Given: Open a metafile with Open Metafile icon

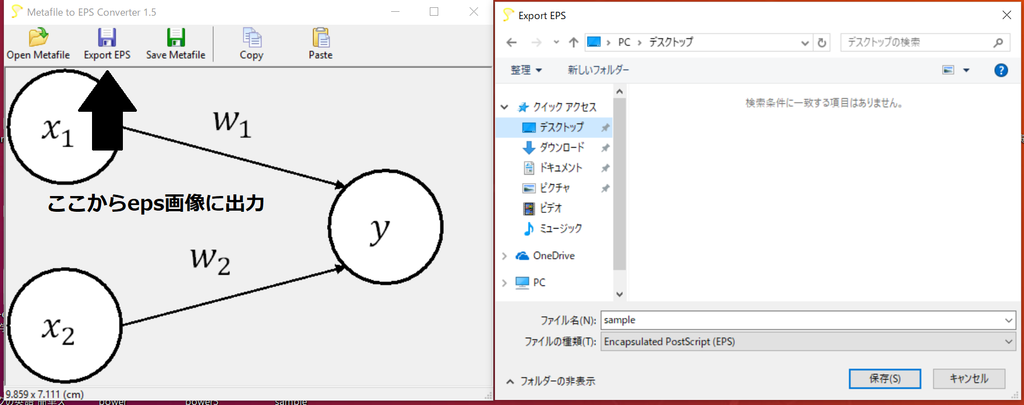Looking at the screenshot, I should (38, 44).
